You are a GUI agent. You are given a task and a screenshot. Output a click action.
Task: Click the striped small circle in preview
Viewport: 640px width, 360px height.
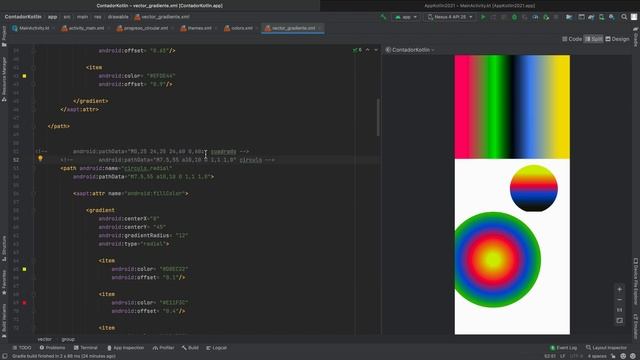coord(533,188)
